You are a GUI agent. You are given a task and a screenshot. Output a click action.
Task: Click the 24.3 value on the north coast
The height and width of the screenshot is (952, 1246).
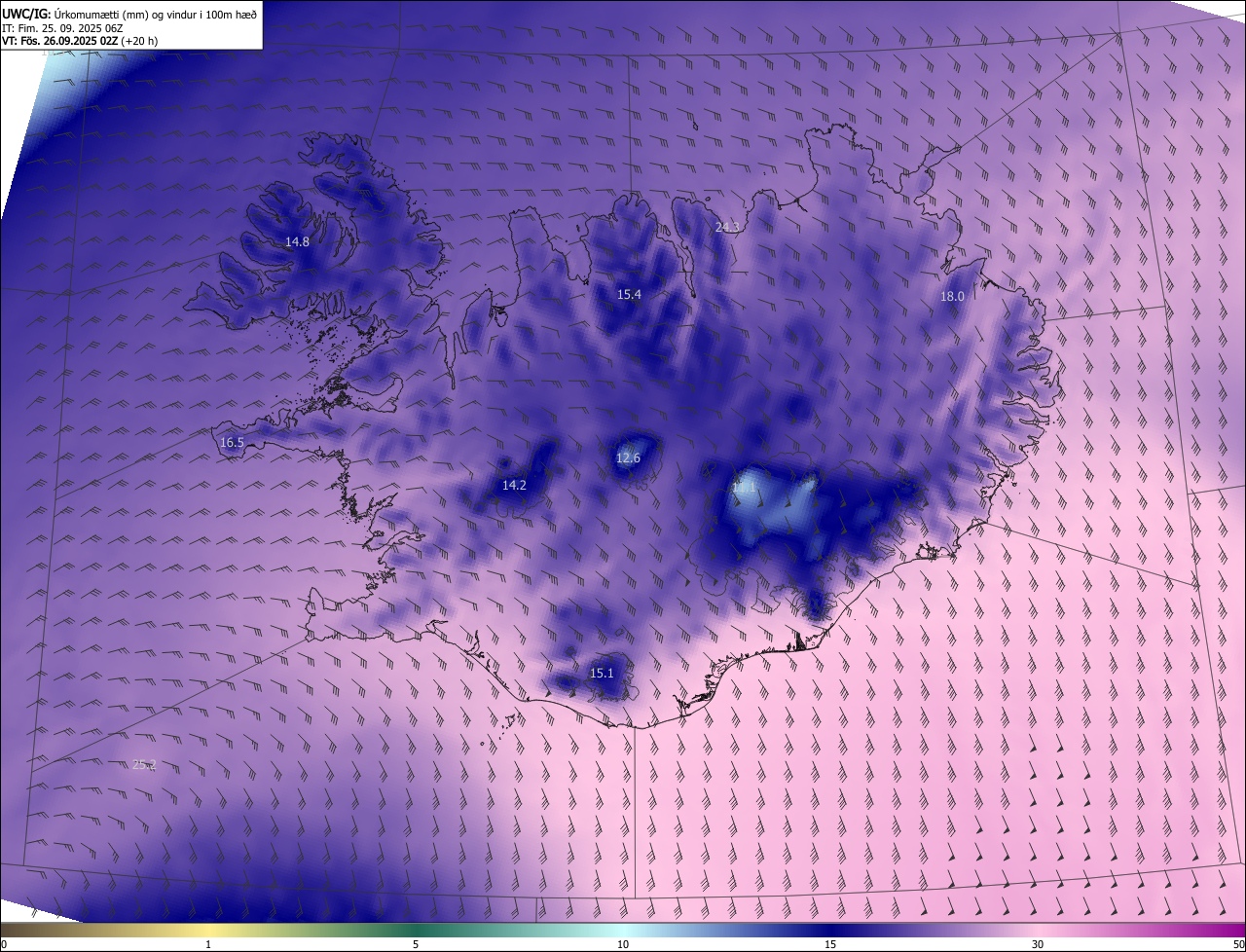point(727,227)
